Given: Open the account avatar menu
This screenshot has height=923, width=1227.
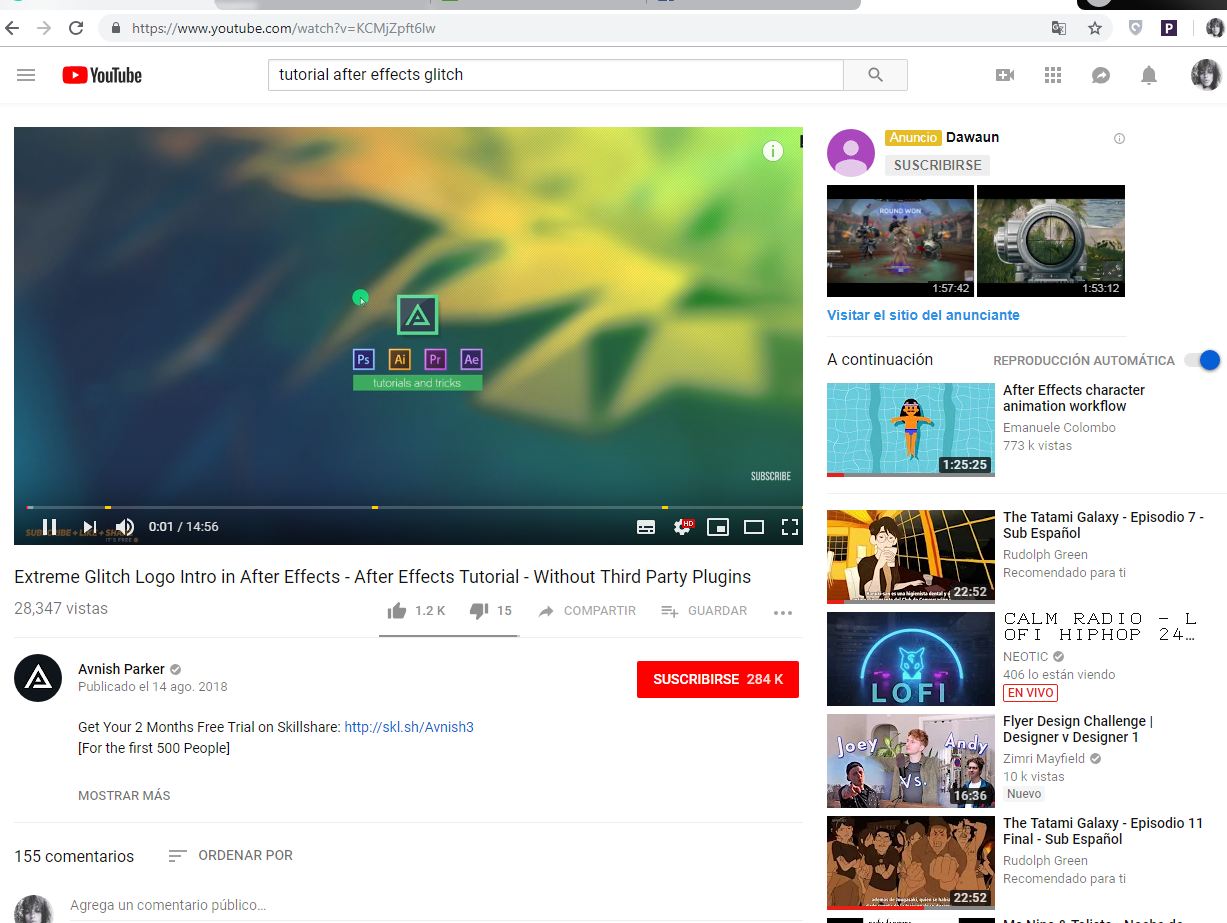Looking at the screenshot, I should pos(1206,75).
